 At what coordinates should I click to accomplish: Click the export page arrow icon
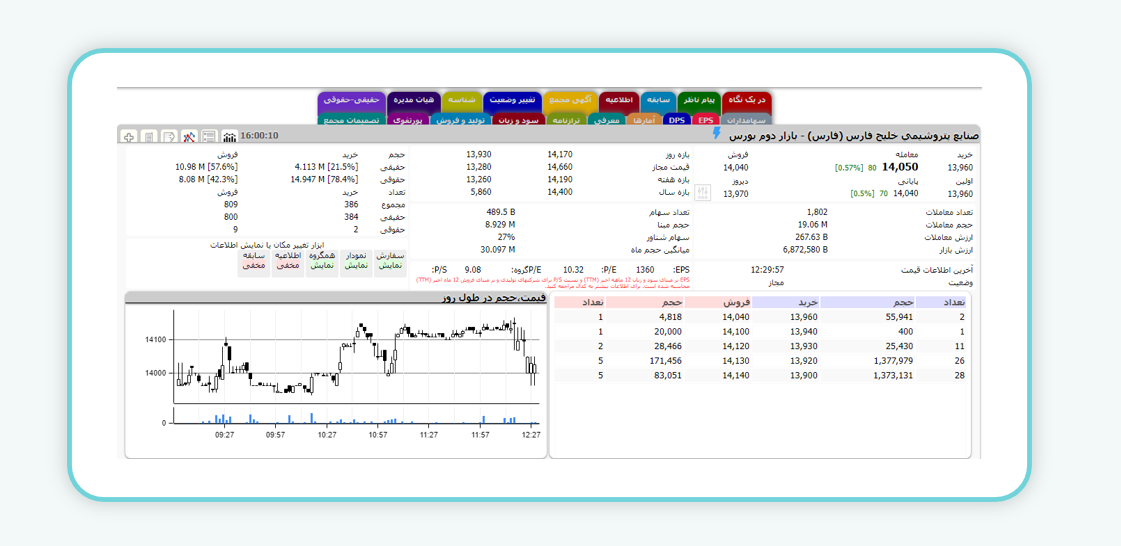pyautogui.click(x=169, y=136)
